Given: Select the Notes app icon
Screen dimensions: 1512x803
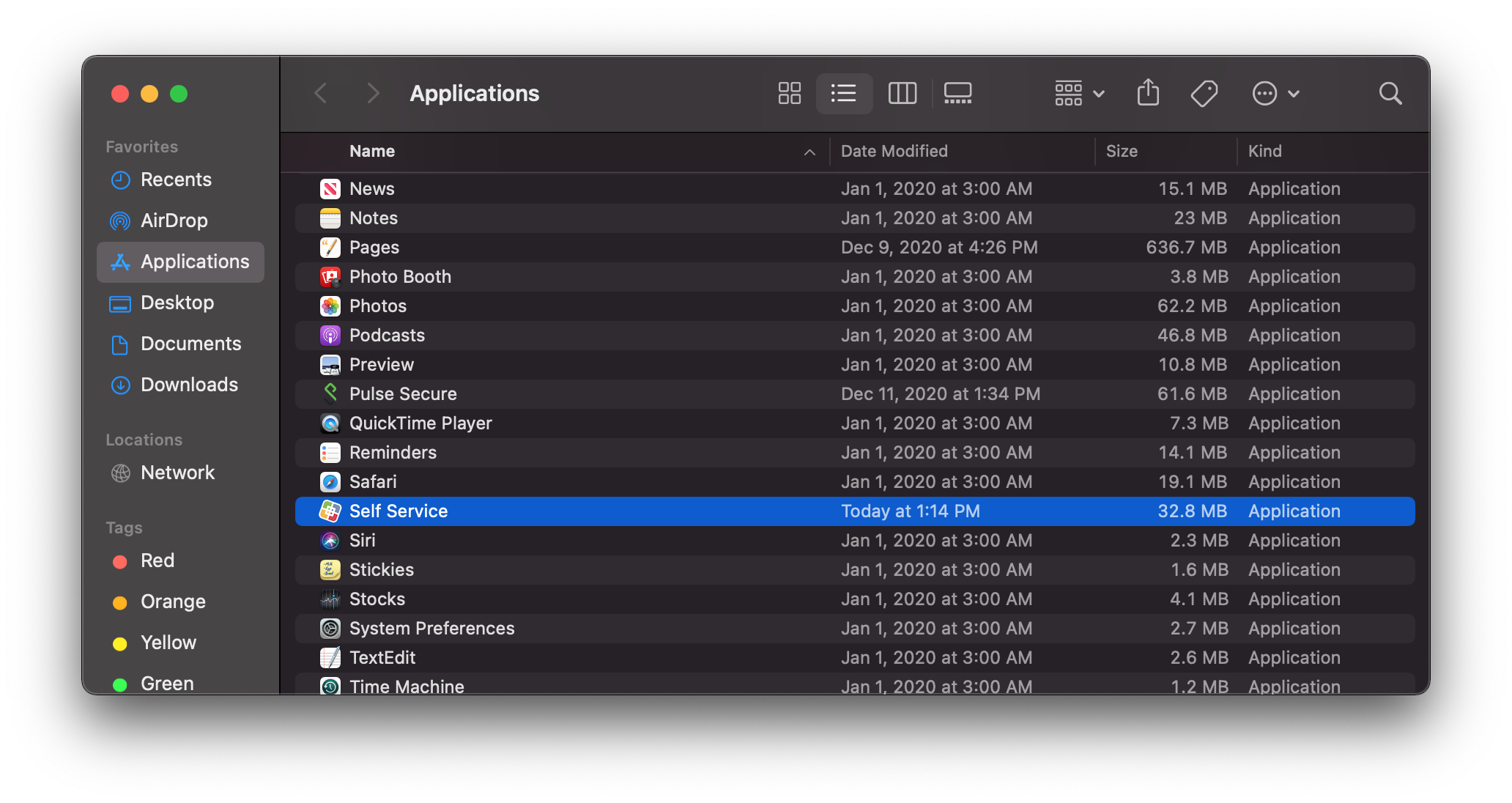Looking at the screenshot, I should (330, 218).
